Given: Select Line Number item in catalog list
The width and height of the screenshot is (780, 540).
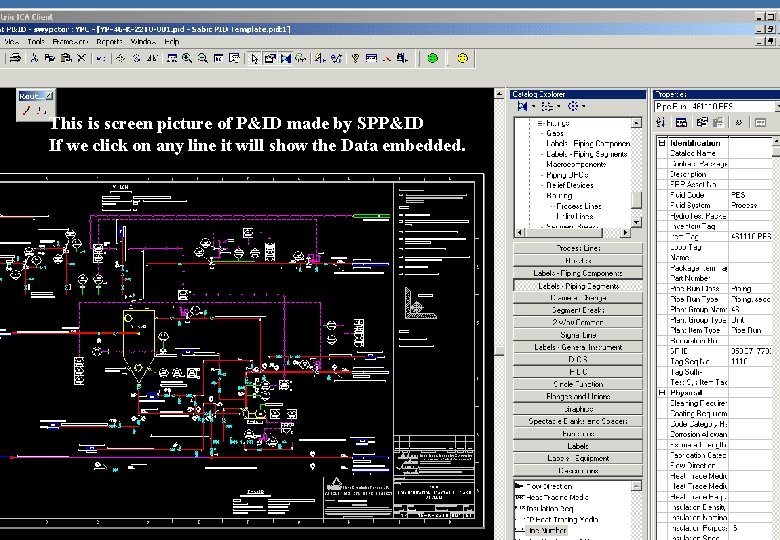Looking at the screenshot, I should (x=548, y=531).
